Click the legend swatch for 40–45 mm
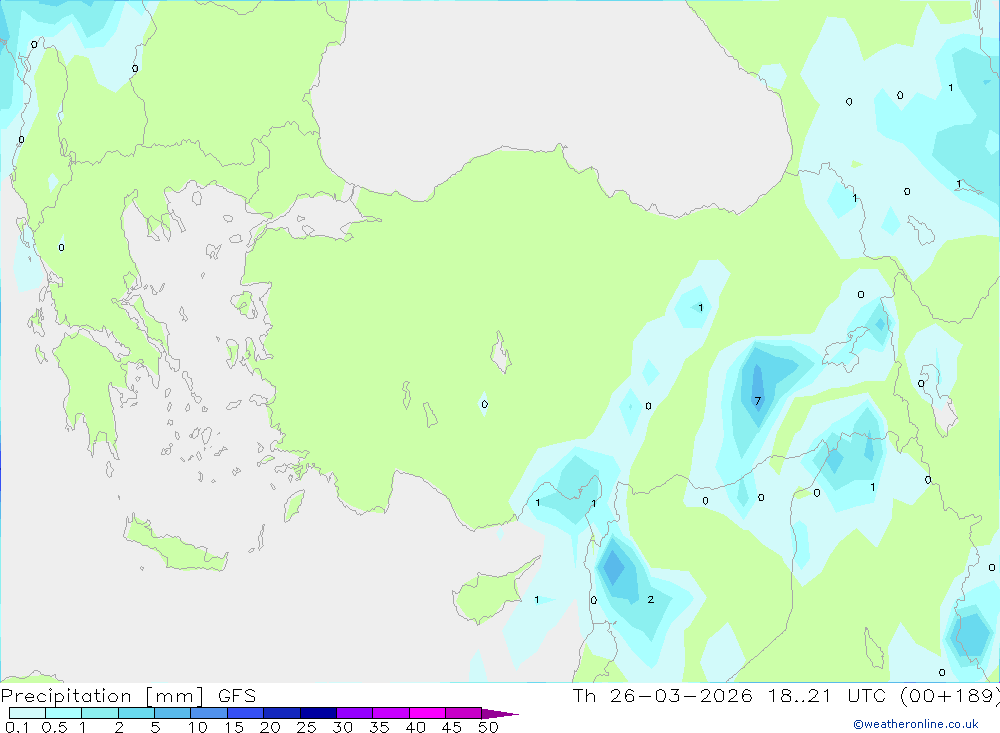The width and height of the screenshot is (1000, 733). 427,713
